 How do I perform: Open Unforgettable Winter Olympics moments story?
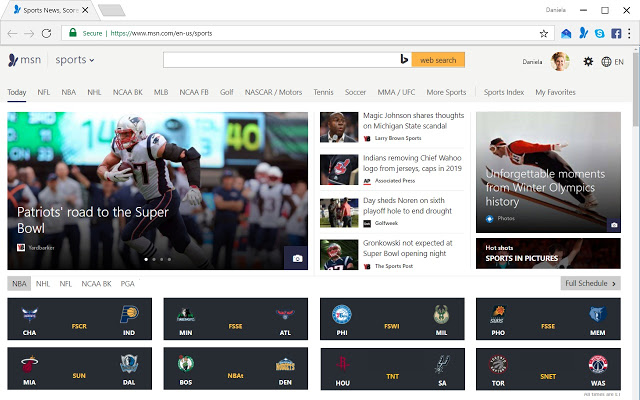pyautogui.click(x=545, y=188)
